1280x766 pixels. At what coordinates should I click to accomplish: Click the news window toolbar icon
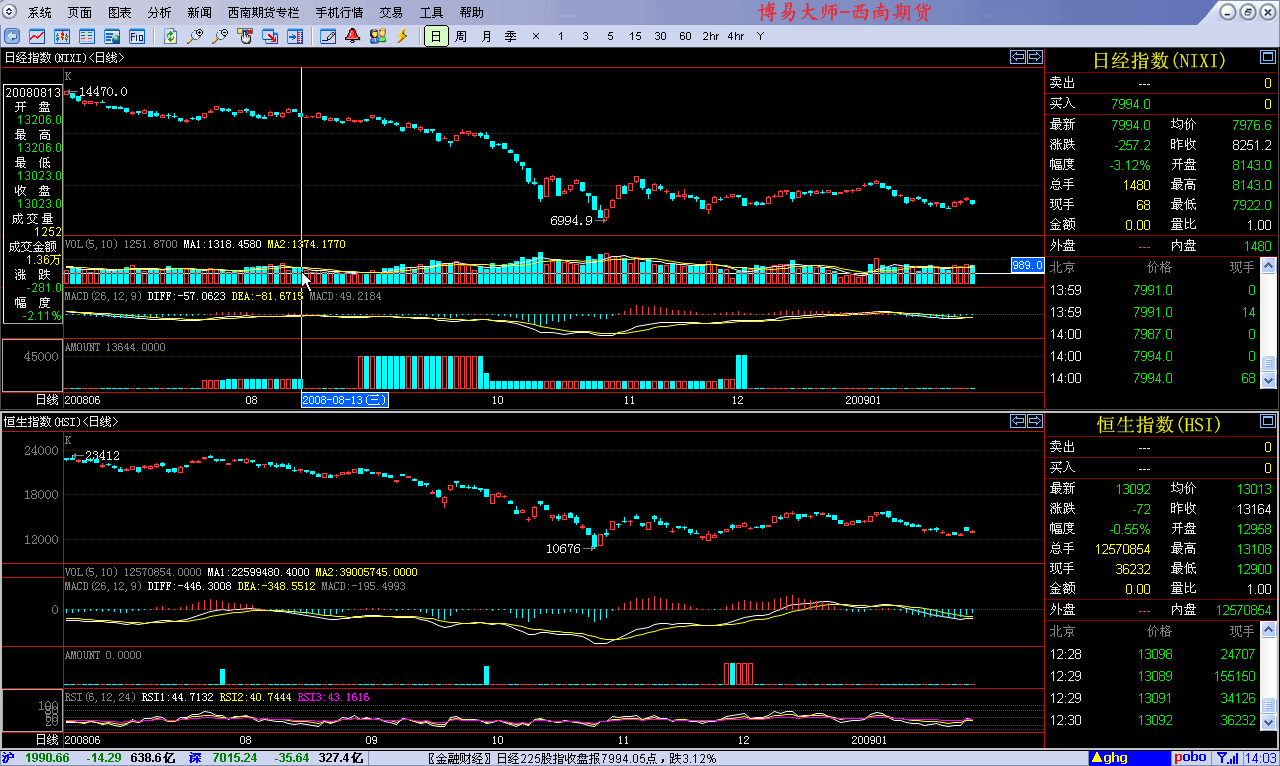click(x=112, y=36)
